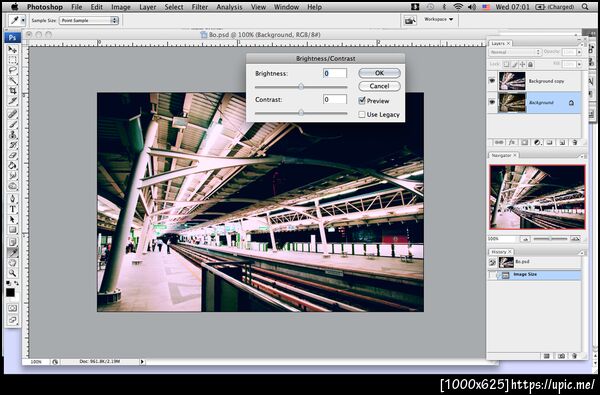Viewport: 600px width, 395px height.
Task: Create new snapshot in History panel
Action: pos(561,356)
